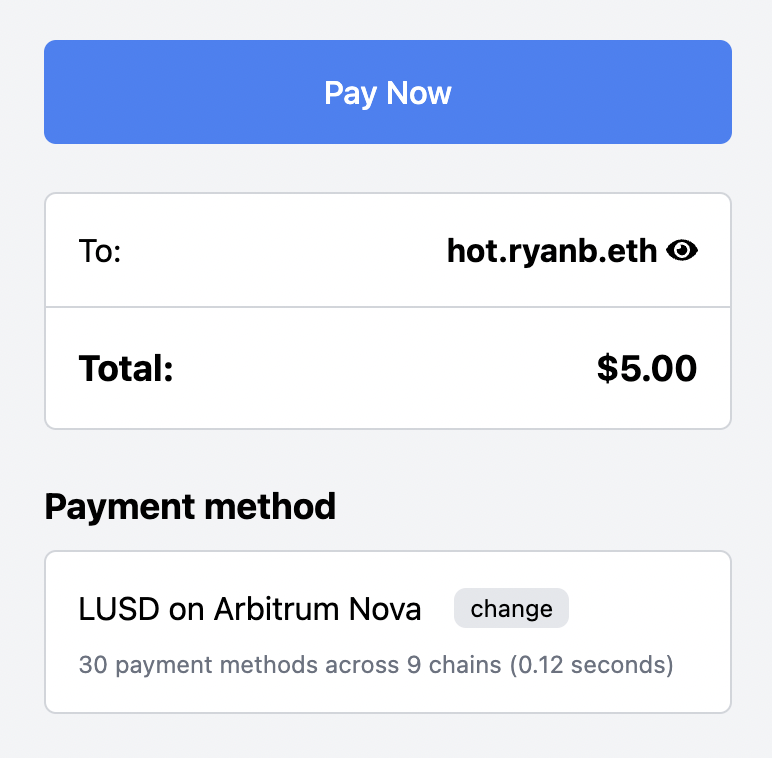Click the blue Pay Now button
772x758 pixels.
tap(387, 92)
